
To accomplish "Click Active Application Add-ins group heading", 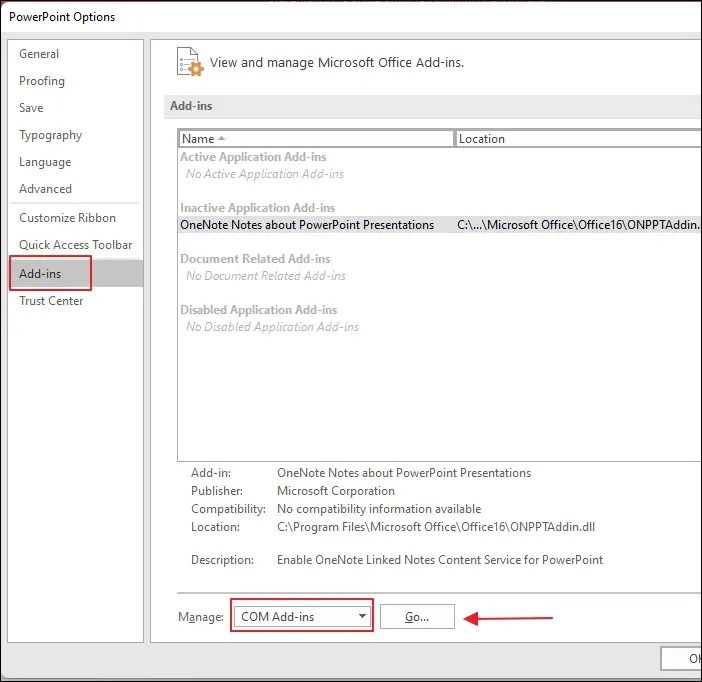I will coord(253,157).
